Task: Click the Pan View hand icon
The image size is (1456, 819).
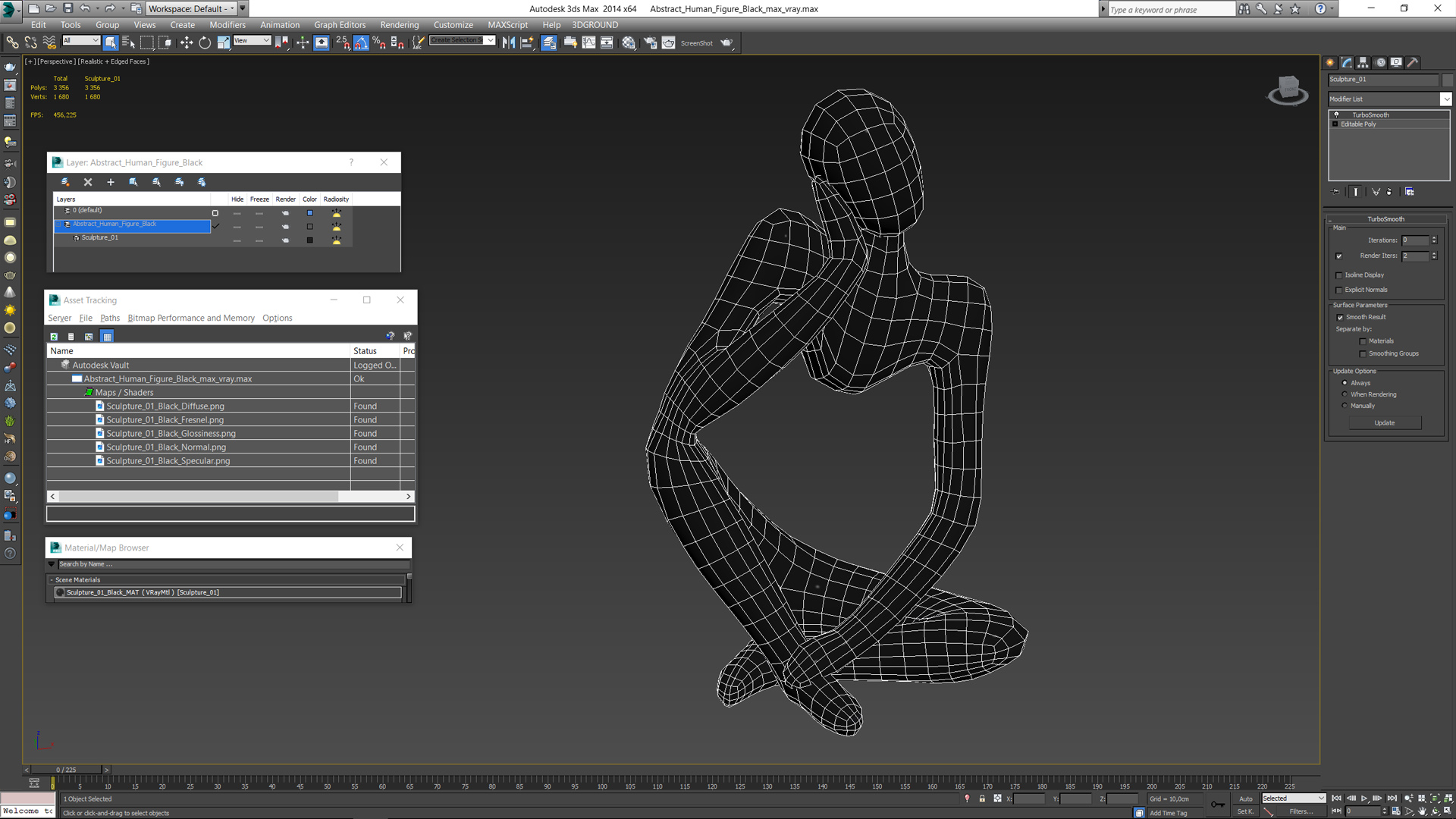Action: click(x=1422, y=811)
